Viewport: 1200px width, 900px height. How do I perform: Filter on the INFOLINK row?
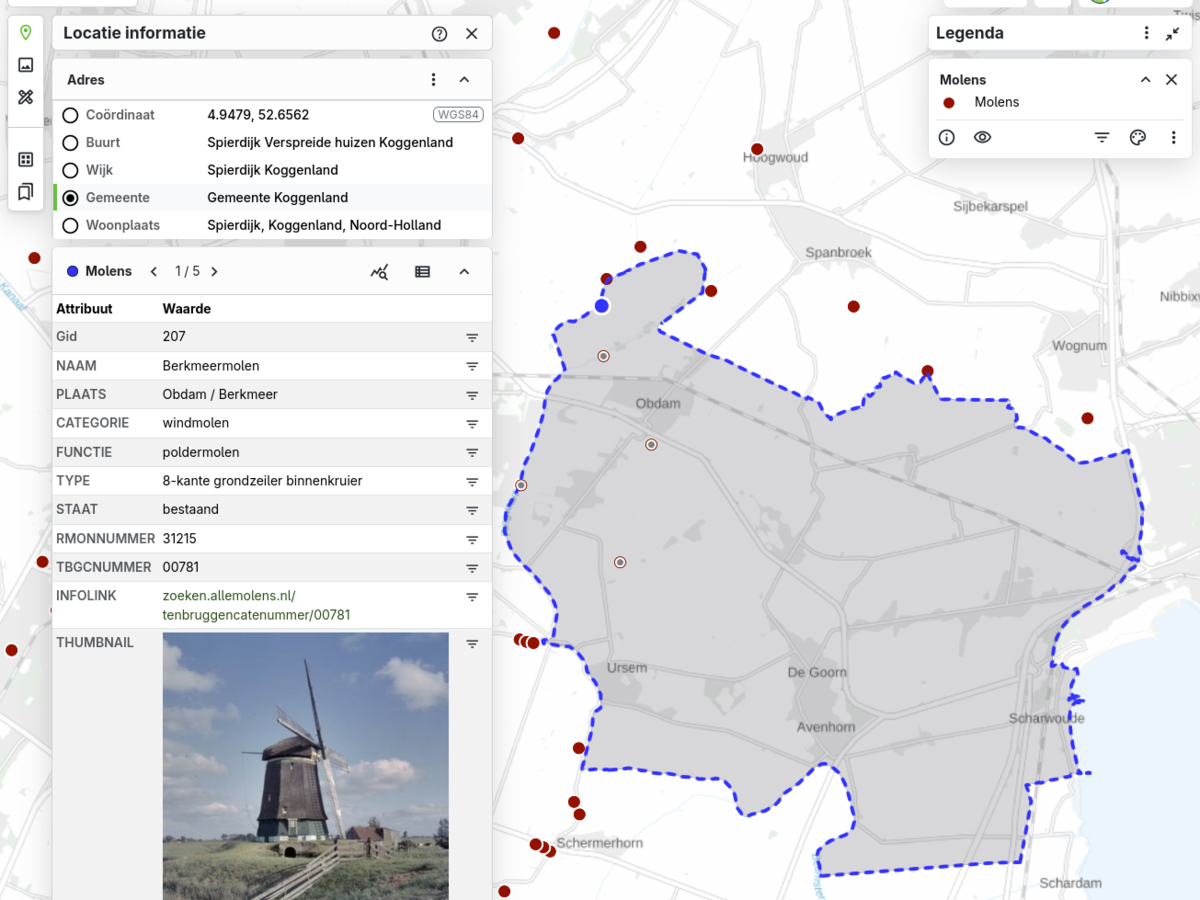(472, 597)
